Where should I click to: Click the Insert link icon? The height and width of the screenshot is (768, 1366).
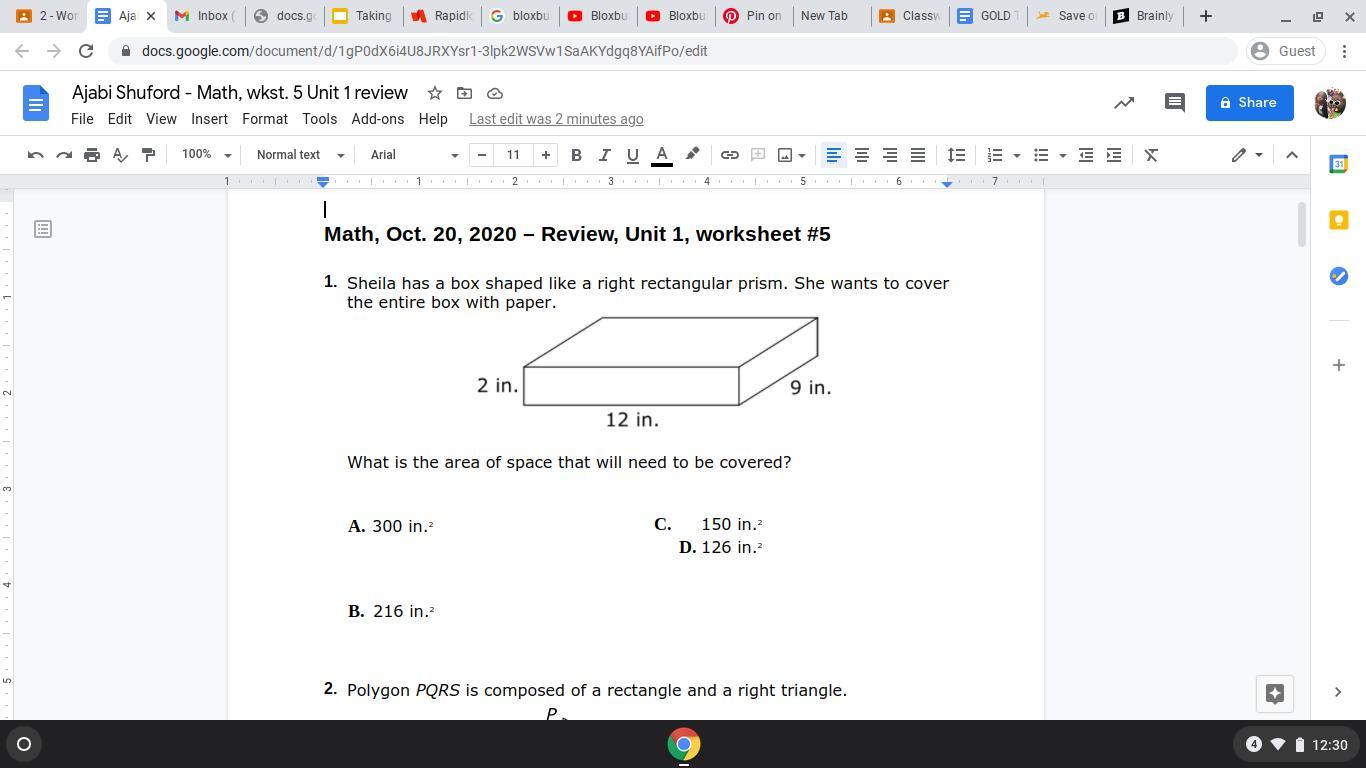[x=730, y=155]
